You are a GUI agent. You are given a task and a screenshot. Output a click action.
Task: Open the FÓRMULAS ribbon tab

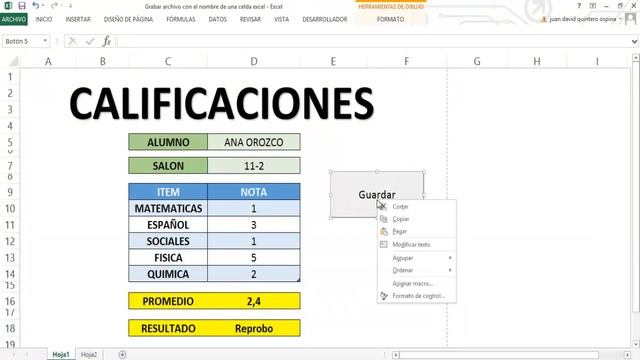tap(181, 19)
